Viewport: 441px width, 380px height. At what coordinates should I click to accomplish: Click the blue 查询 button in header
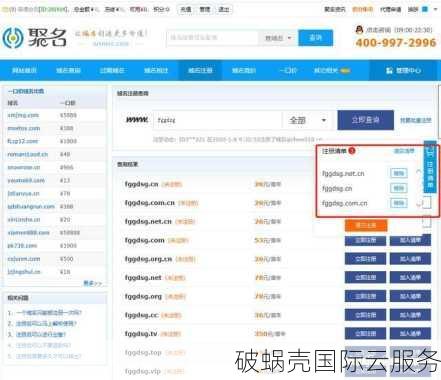point(315,38)
